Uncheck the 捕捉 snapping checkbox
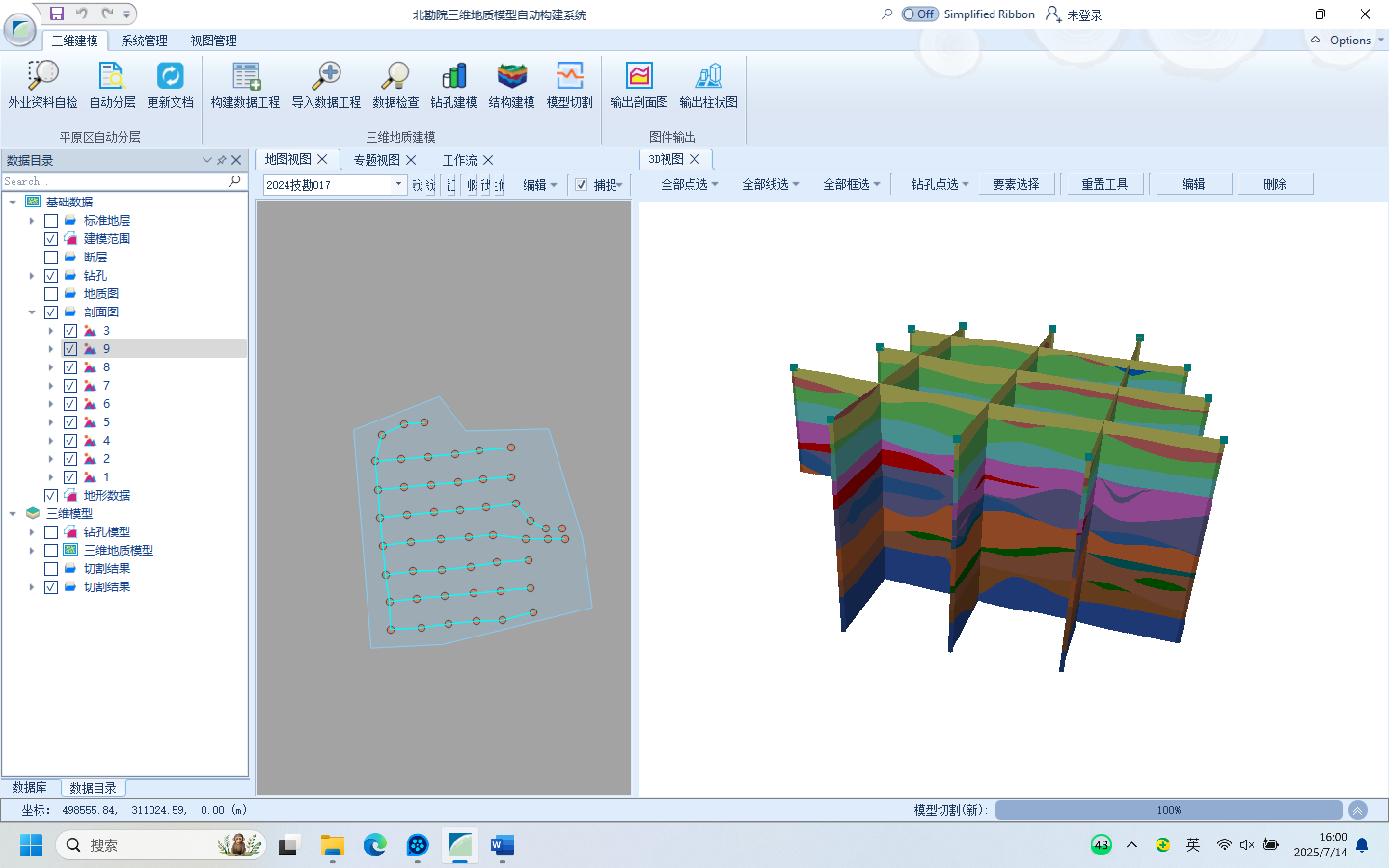The height and width of the screenshot is (868, 1389). tap(581, 185)
